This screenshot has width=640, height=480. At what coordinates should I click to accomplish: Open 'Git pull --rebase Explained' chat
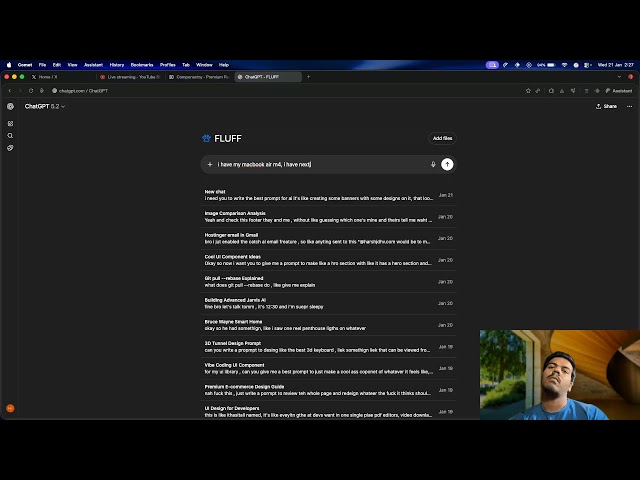(329, 282)
